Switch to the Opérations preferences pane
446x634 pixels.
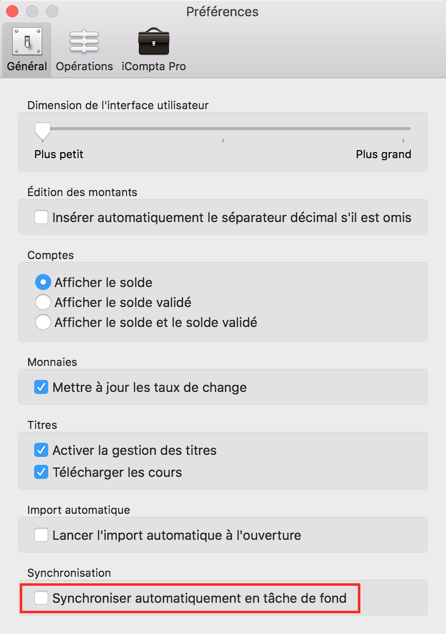(84, 50)
